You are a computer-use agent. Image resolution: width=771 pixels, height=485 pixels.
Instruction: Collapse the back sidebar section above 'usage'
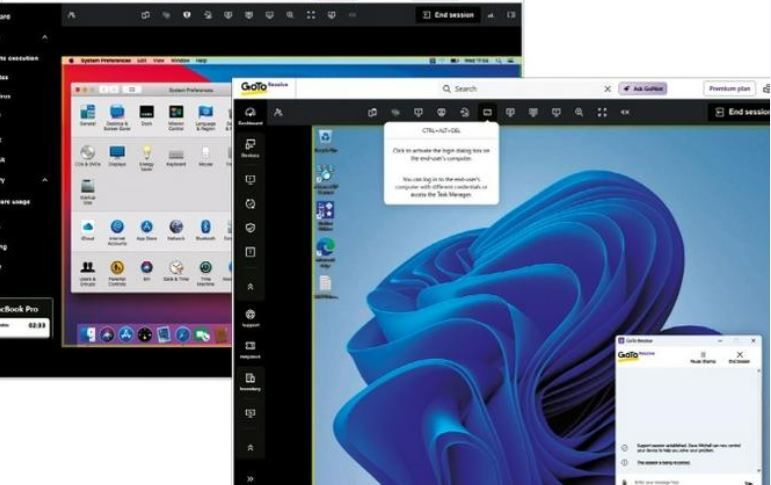tap(45, 180)
